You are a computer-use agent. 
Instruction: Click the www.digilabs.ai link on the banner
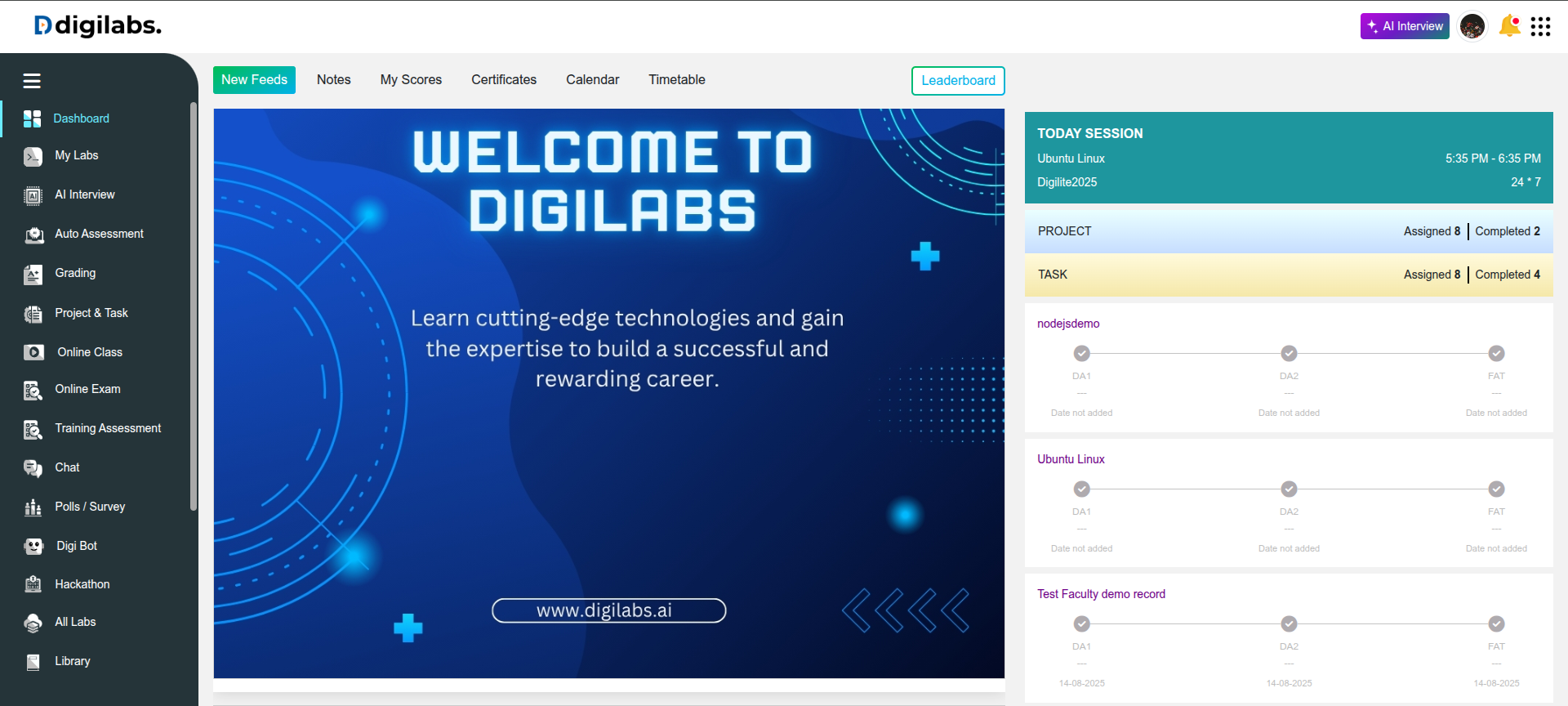coord(608,610)
